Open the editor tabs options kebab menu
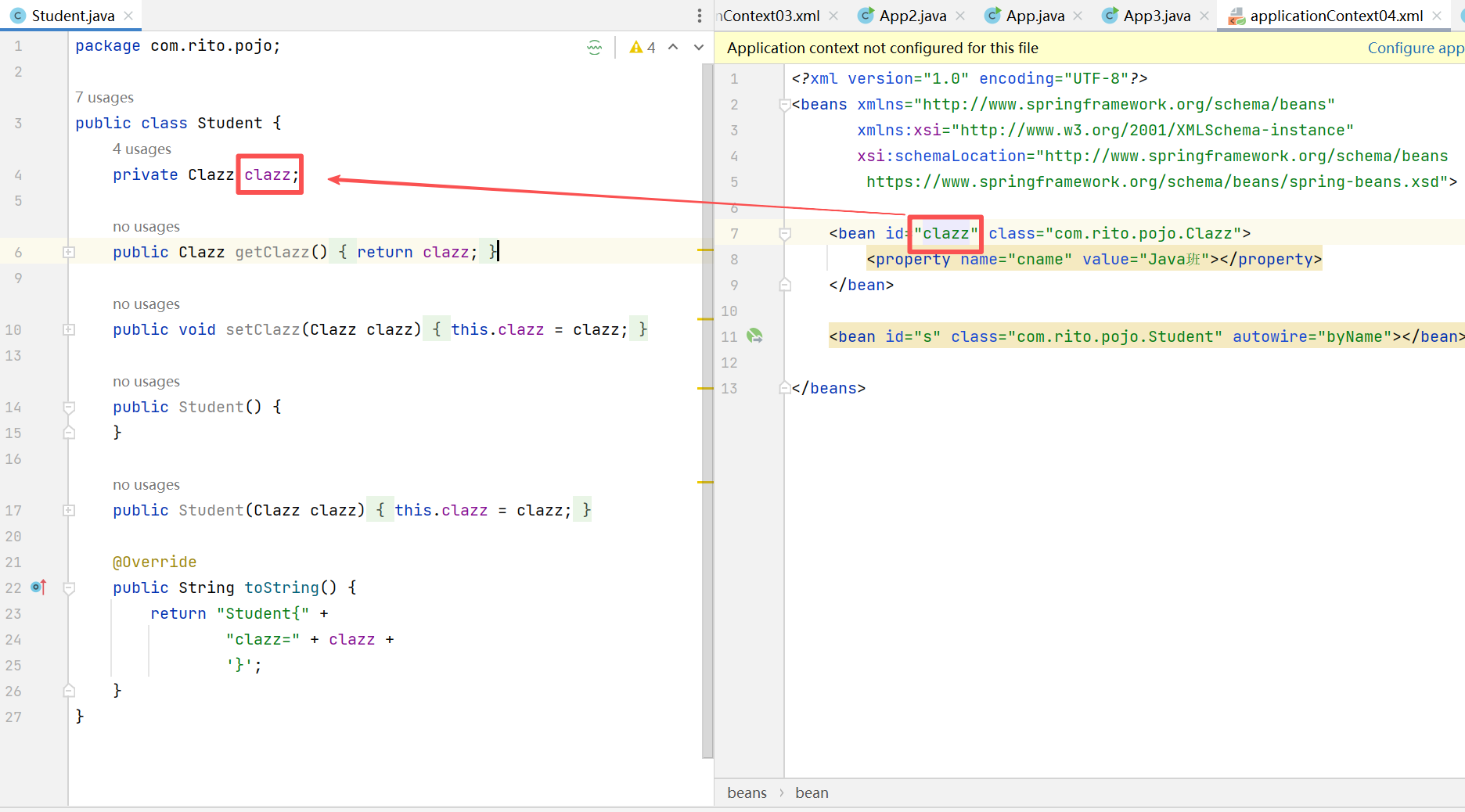Screen dimensions: 1465x812 click(x=699, y=16)
